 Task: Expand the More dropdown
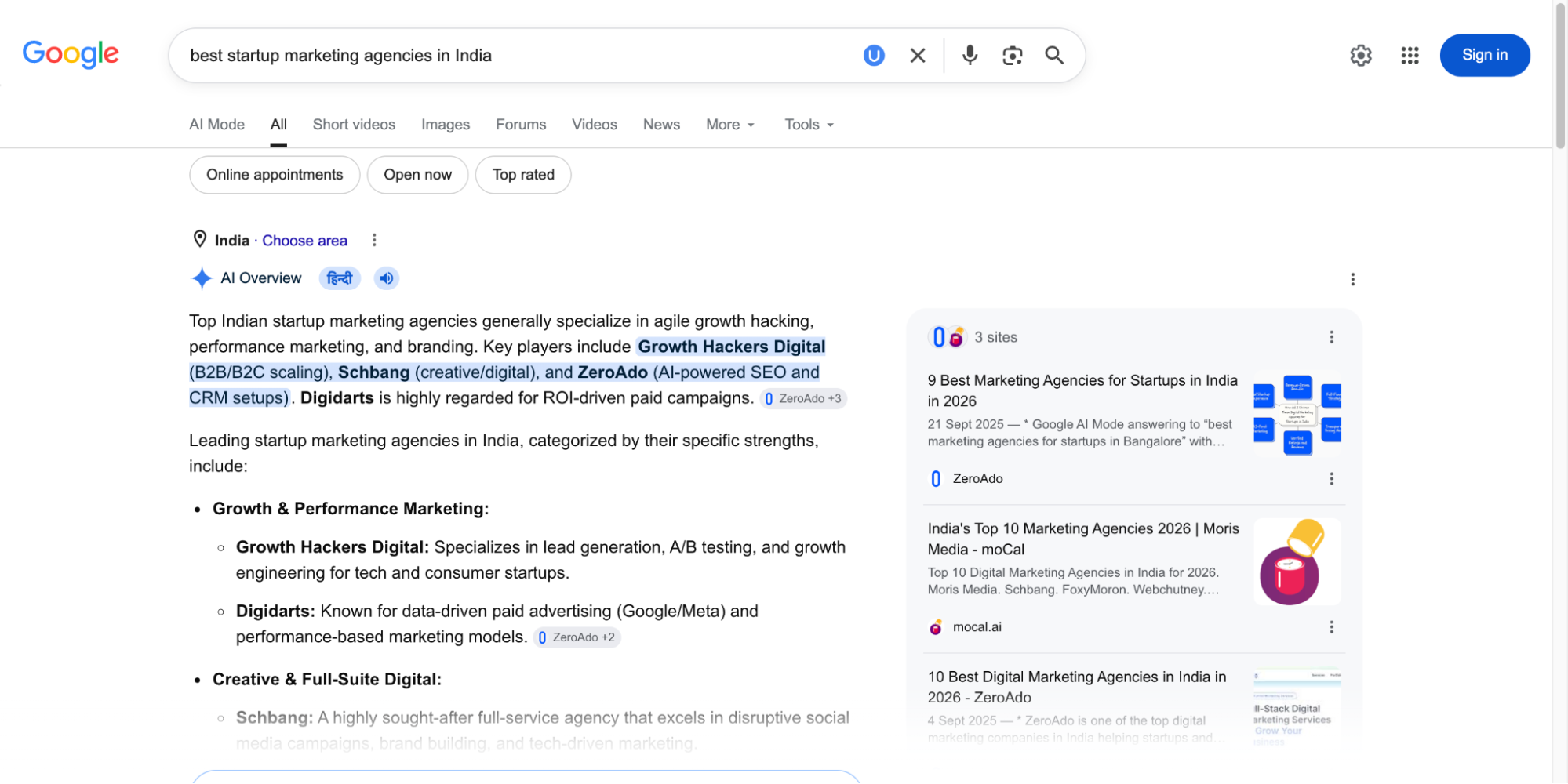tap(730, 125)
